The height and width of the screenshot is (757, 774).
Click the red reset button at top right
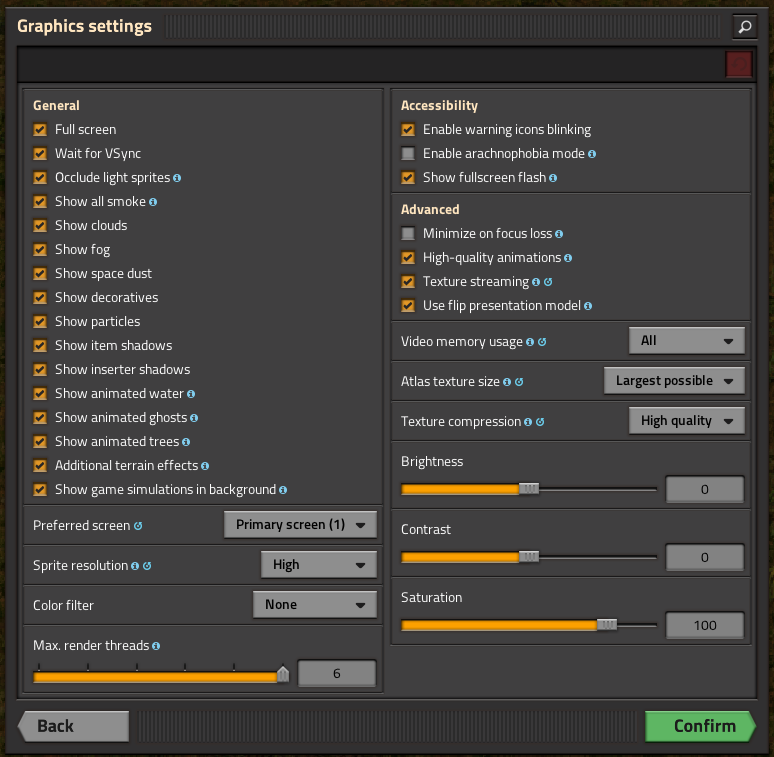(x=738, y=64)
